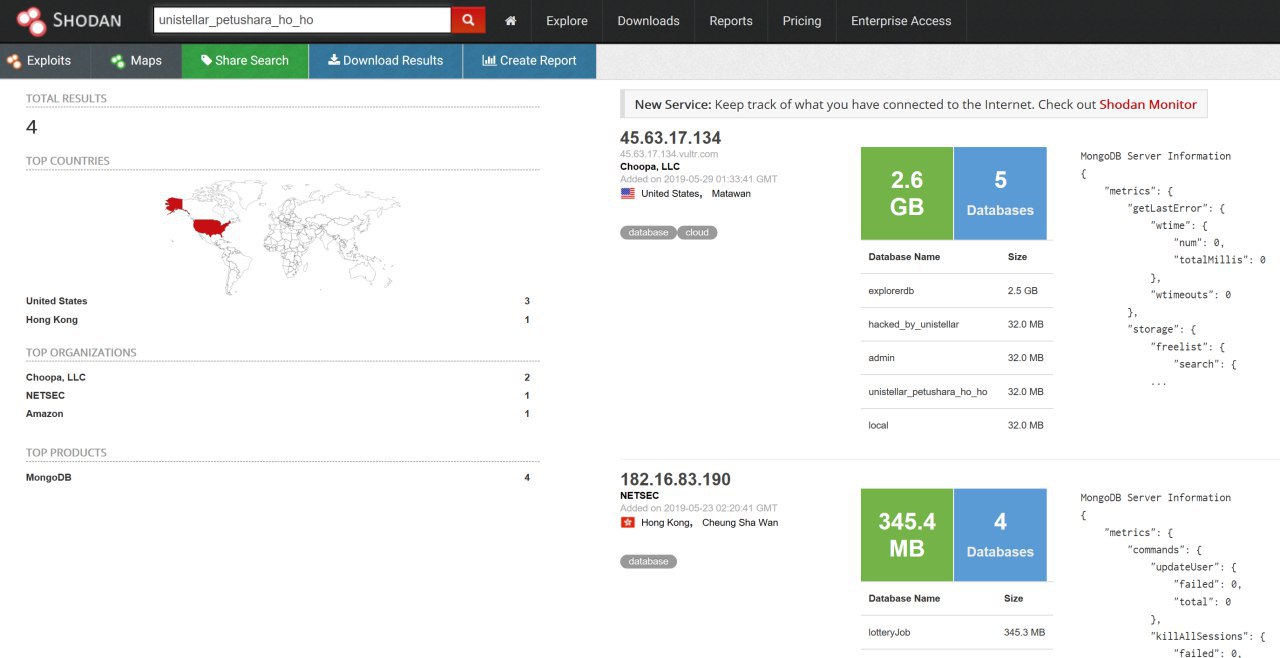Open the Shodan Monitor link
Viewport: 1280px width, 658px height.
[1148, 104]
